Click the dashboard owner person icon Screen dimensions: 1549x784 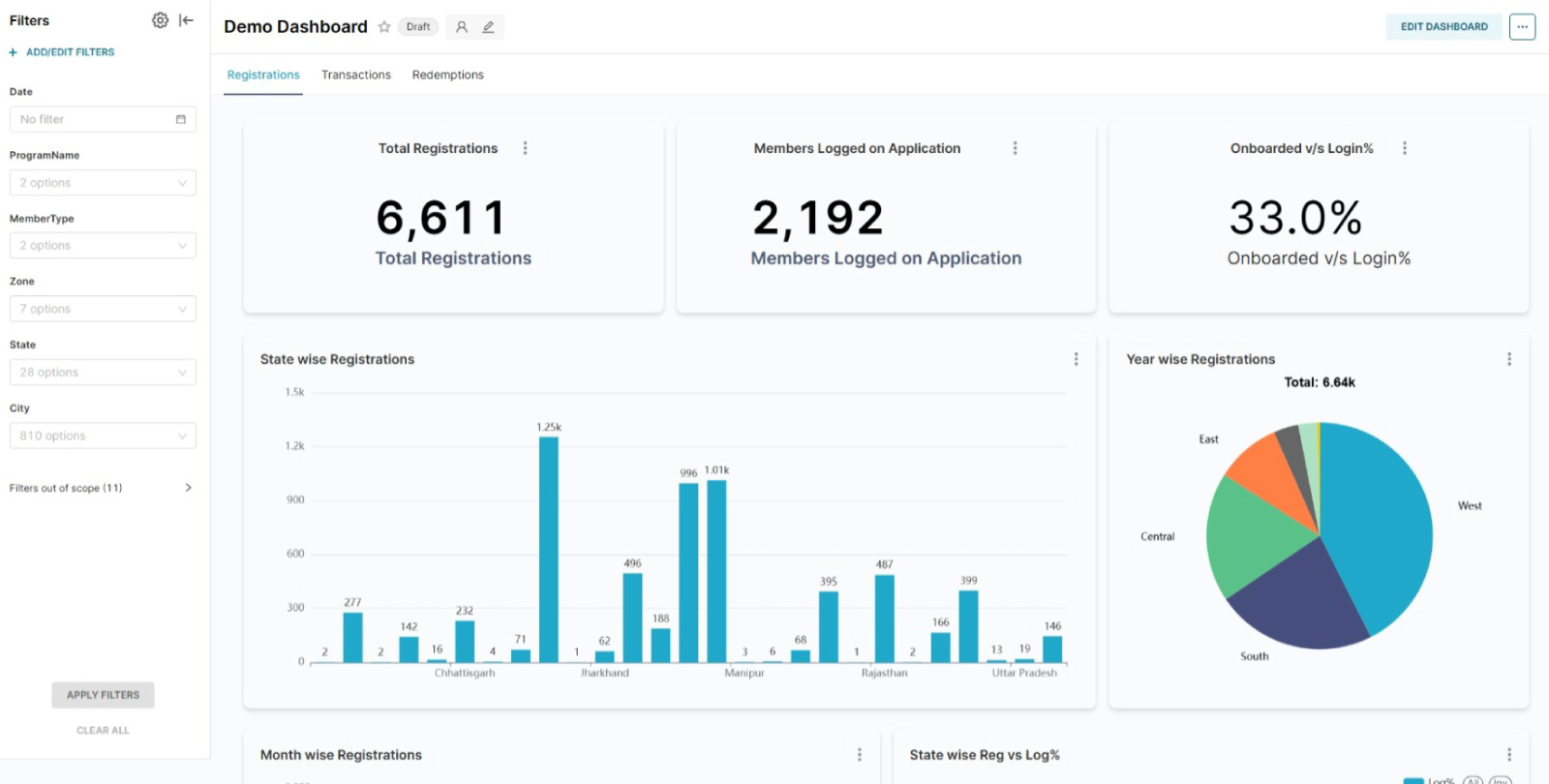point(462,27)
